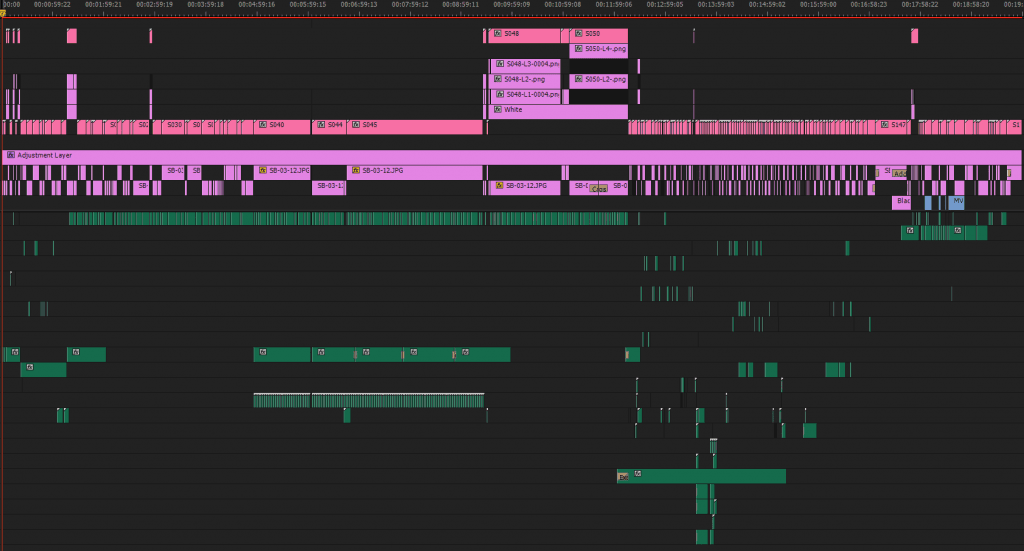
Task: Click the fx badge on the S045 clip
Action: click(355, 125)
